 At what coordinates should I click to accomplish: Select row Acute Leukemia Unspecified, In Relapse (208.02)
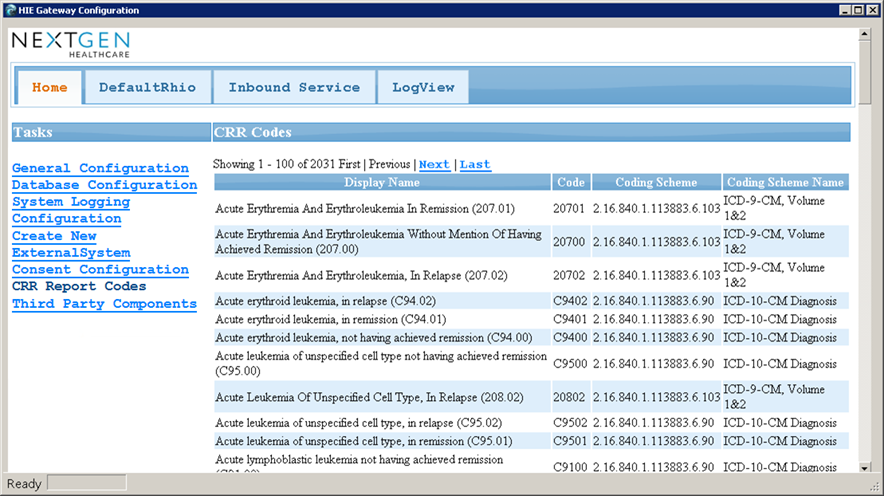[532, 397]
